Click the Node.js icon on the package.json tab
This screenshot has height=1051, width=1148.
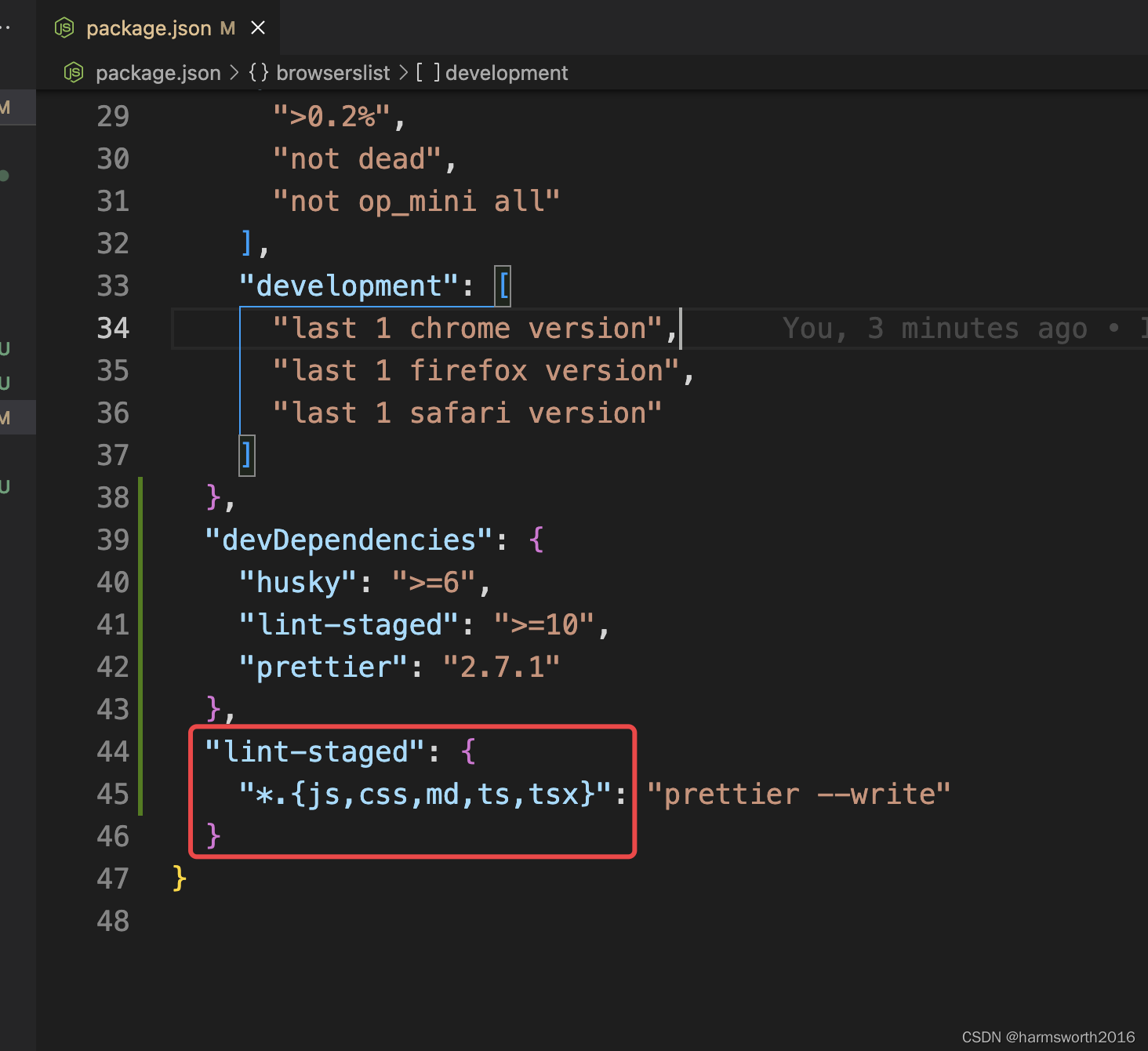point(64,28)
